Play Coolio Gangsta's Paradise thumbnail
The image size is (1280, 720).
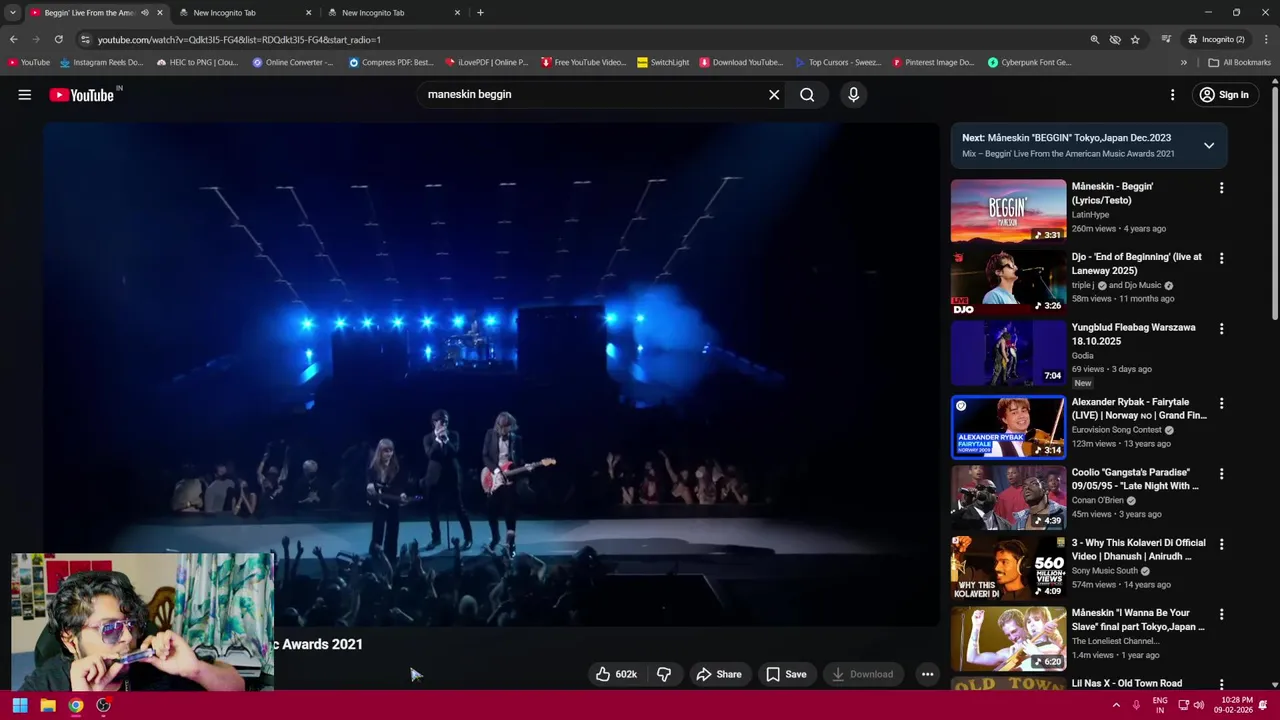(x=1008, y=497)
